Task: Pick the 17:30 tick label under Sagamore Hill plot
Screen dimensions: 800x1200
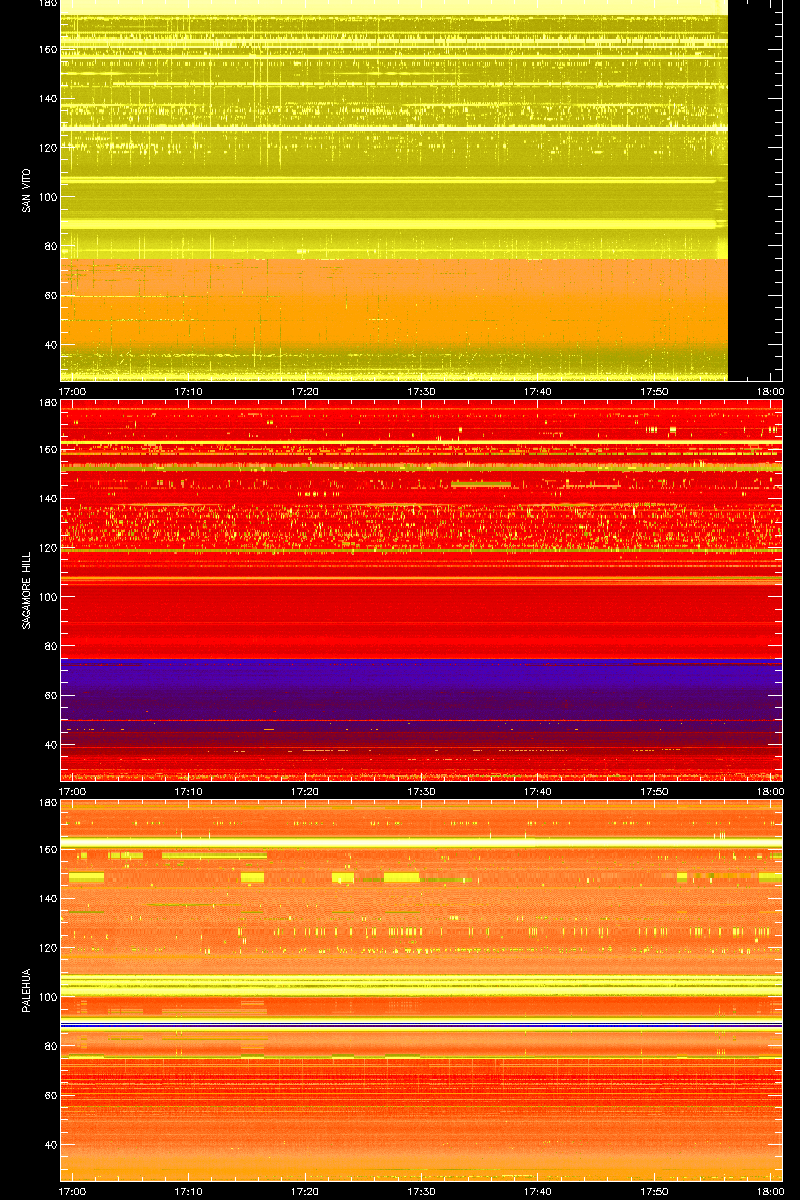Action: [422, 791]
